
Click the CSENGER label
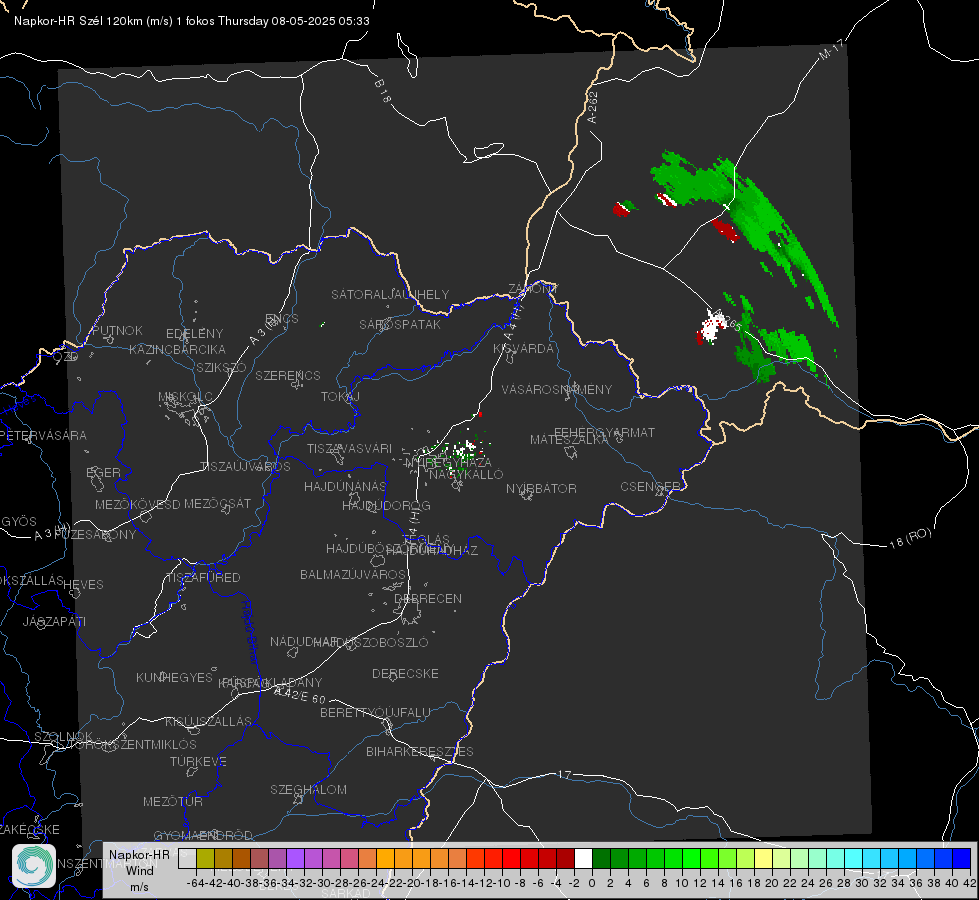click(x=650, y=486)
